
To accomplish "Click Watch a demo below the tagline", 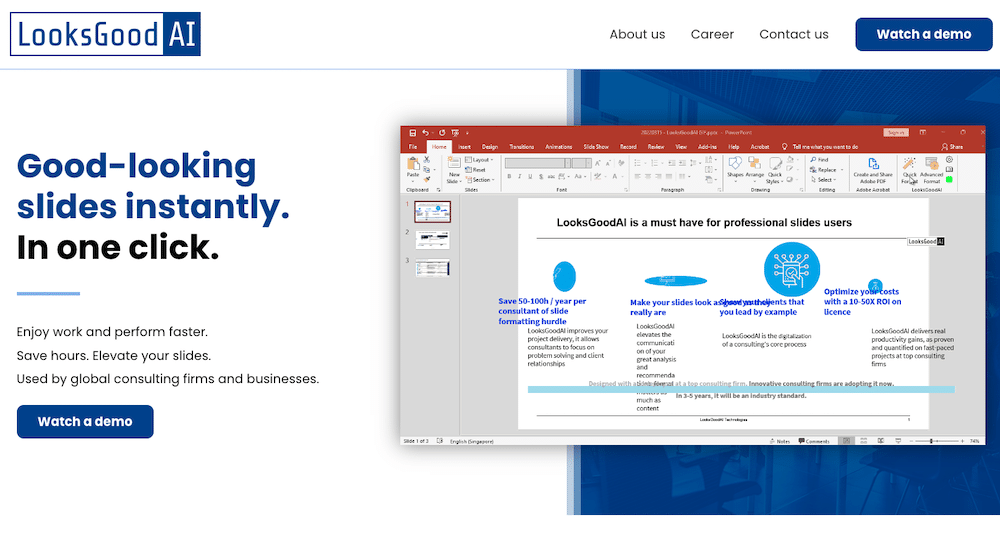I will pyautogui.click(x=85, y=422).
